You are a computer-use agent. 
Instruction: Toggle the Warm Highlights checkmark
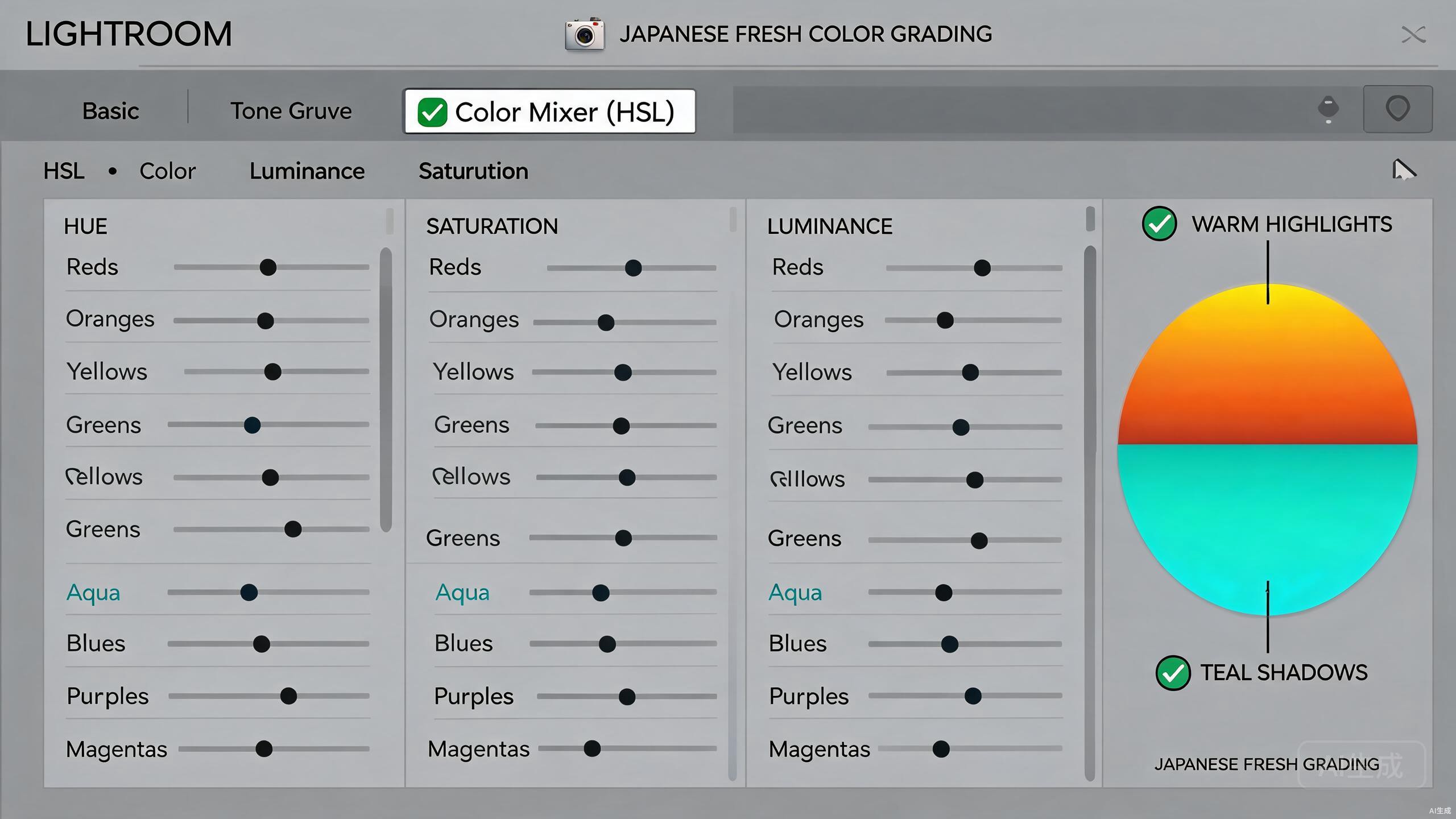[1159, 224]
